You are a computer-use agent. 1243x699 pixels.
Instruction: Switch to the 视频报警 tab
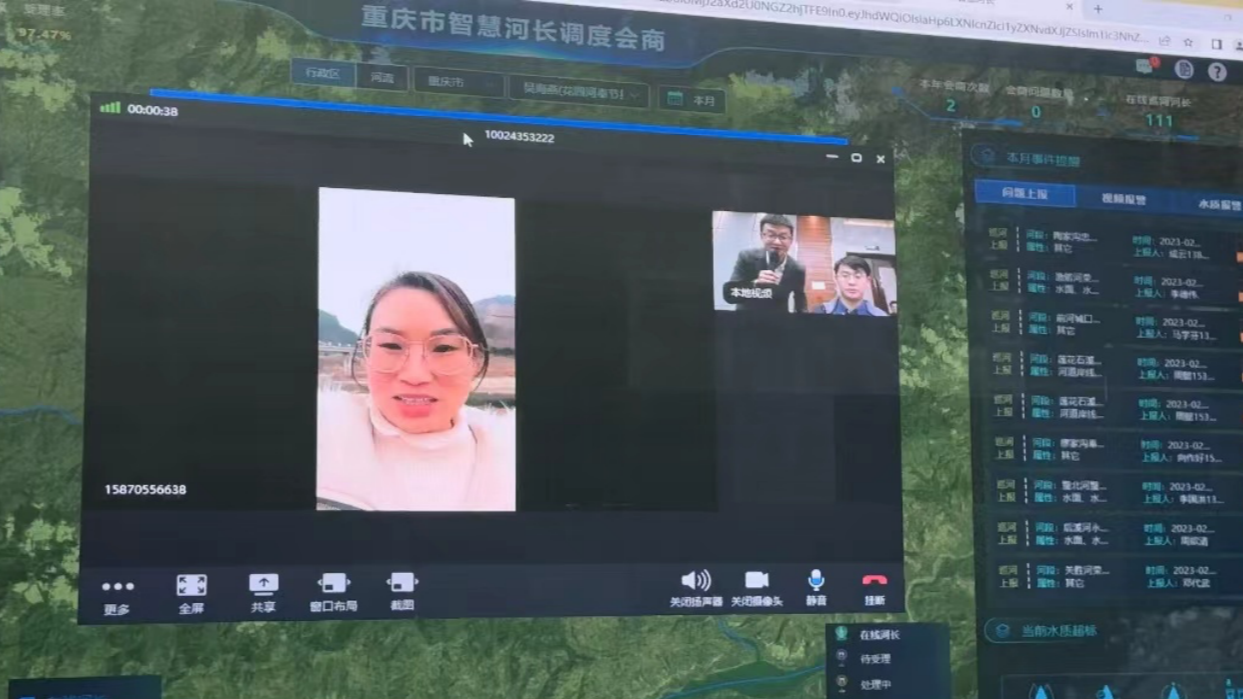[x=1123, y=199]
